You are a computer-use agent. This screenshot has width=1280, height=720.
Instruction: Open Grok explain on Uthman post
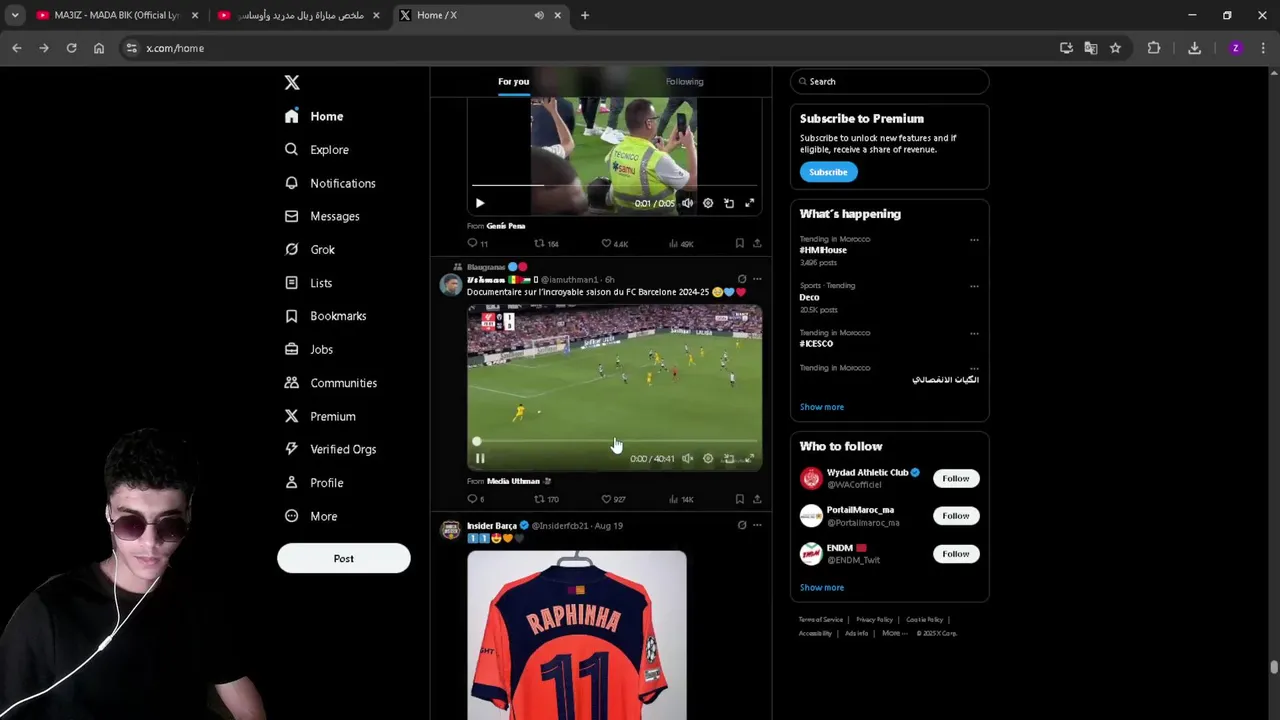(x=741, y=279)
